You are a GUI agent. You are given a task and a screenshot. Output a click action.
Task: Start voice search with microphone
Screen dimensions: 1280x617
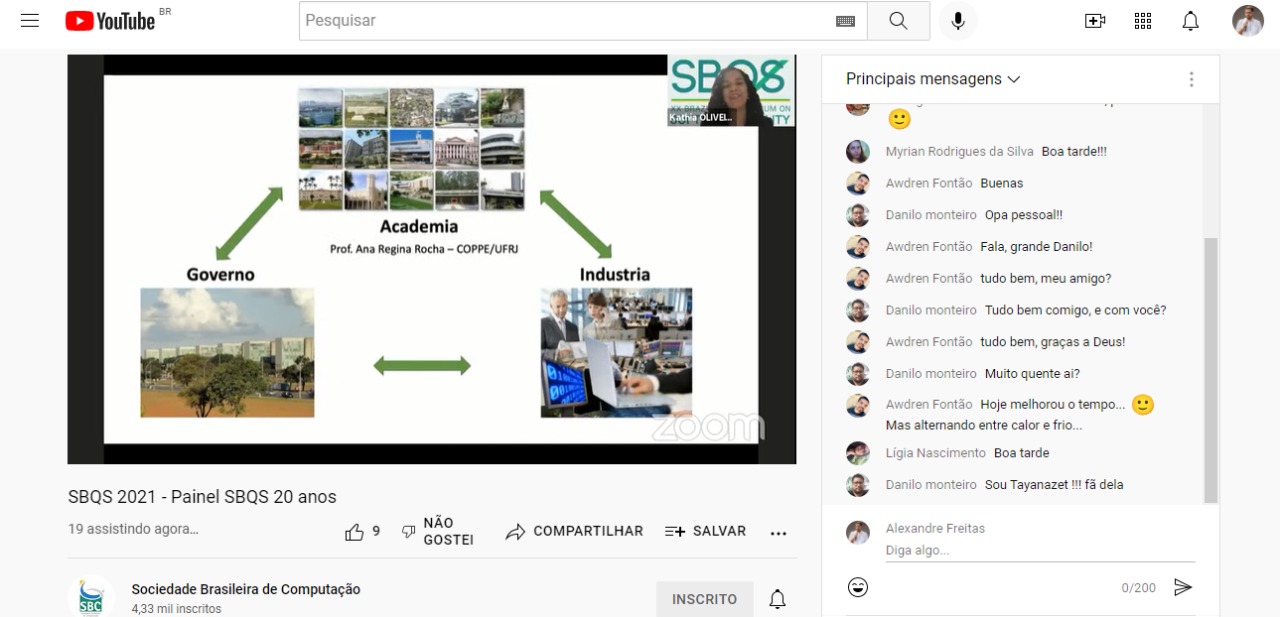coord(958,21)
